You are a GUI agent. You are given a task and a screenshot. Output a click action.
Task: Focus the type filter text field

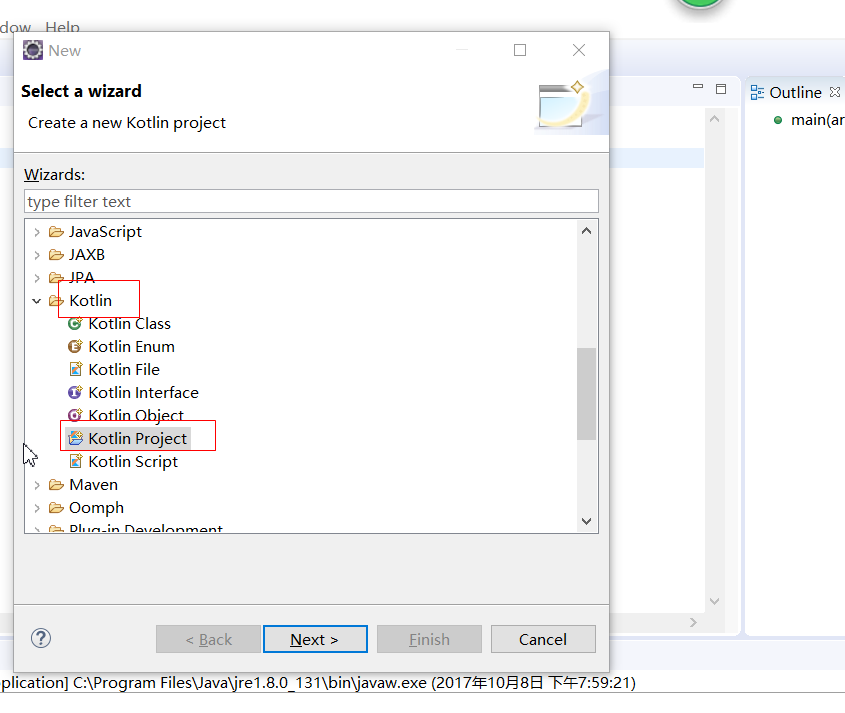click(311, 201)
